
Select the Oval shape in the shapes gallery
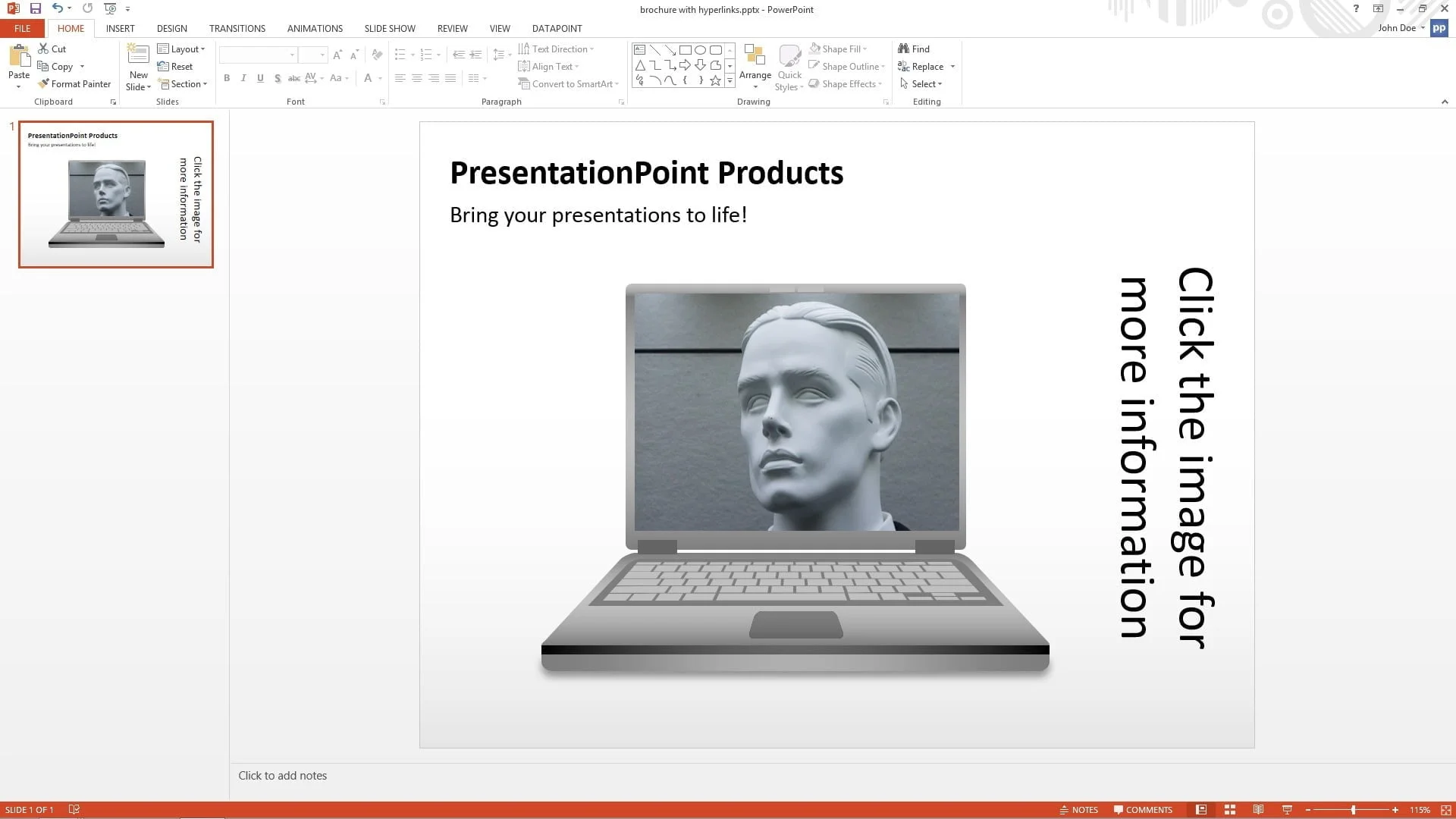701,49
